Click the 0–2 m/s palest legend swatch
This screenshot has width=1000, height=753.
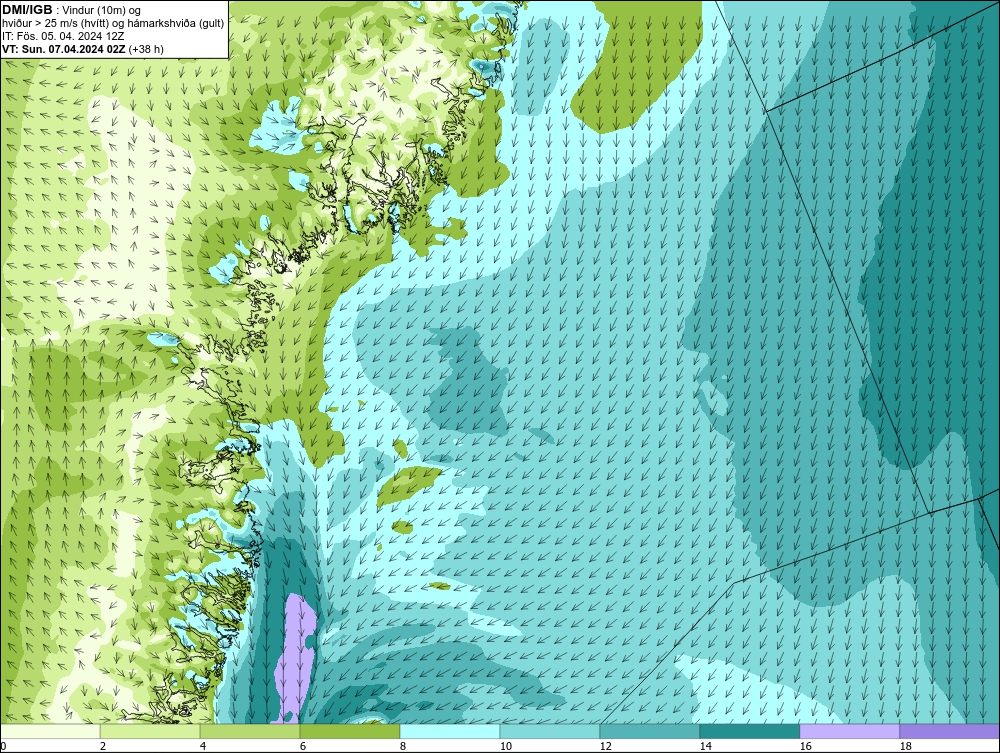[x=50, y=731]
